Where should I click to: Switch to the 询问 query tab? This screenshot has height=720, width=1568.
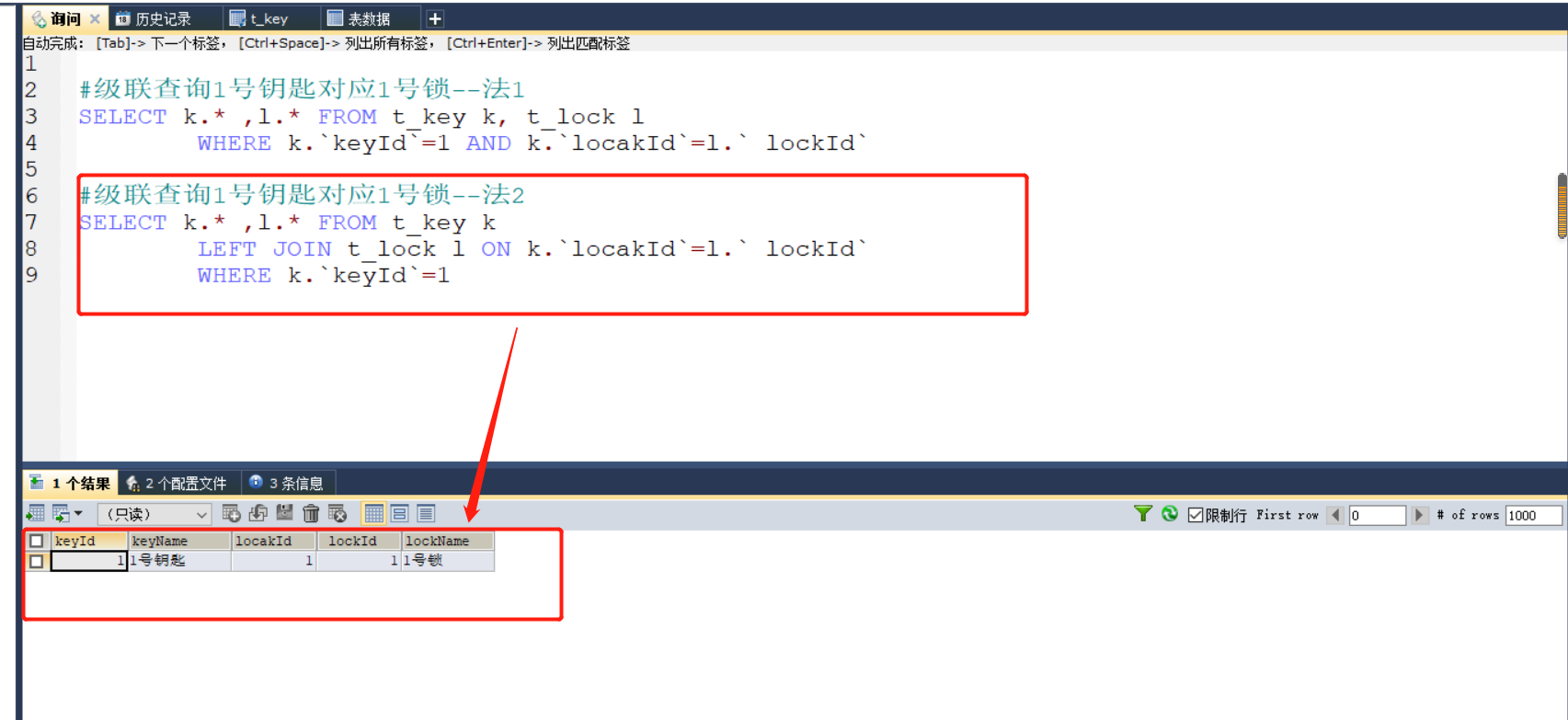tap(64, 18)
